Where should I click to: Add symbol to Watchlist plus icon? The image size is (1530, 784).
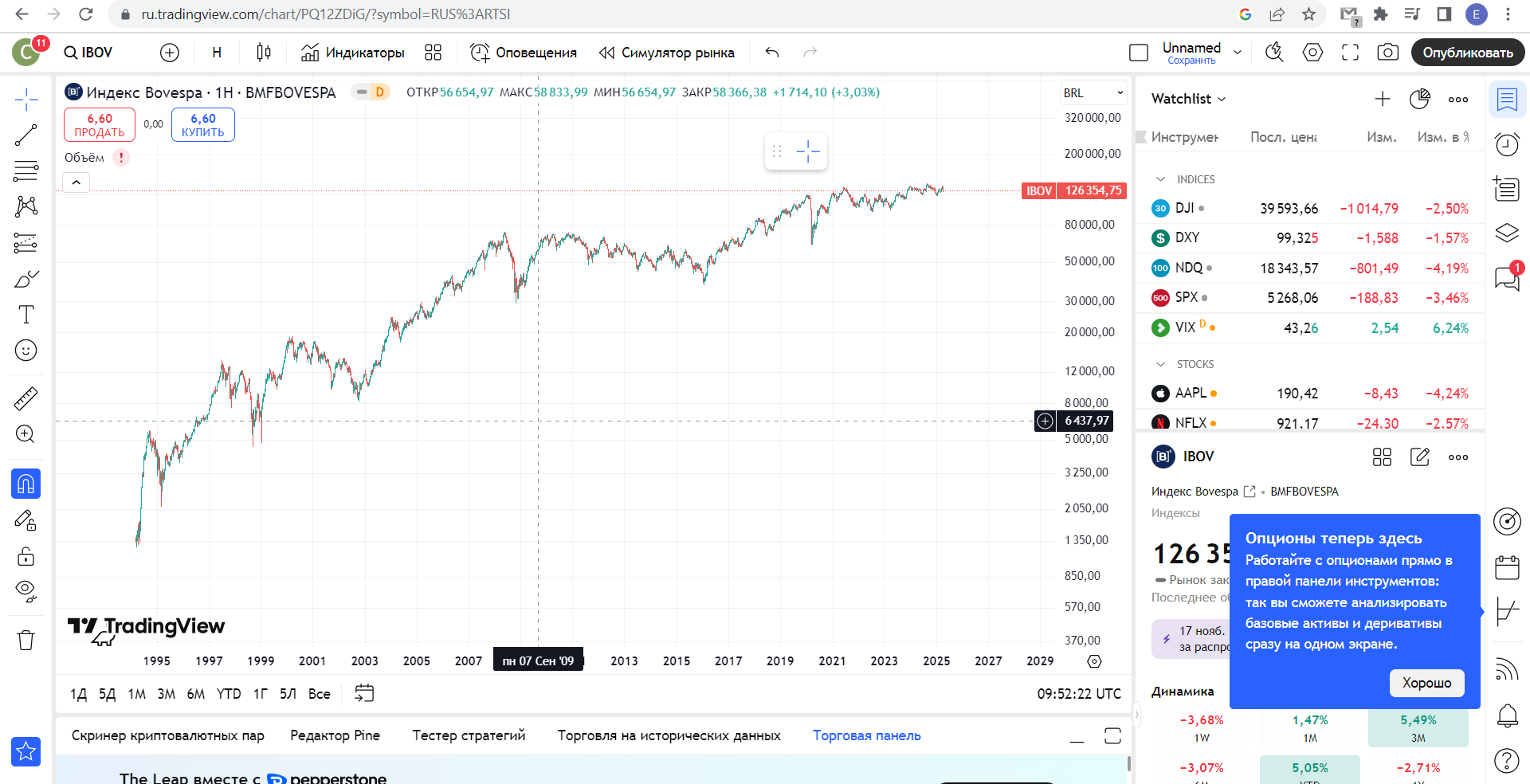[x=1383, y=99]
